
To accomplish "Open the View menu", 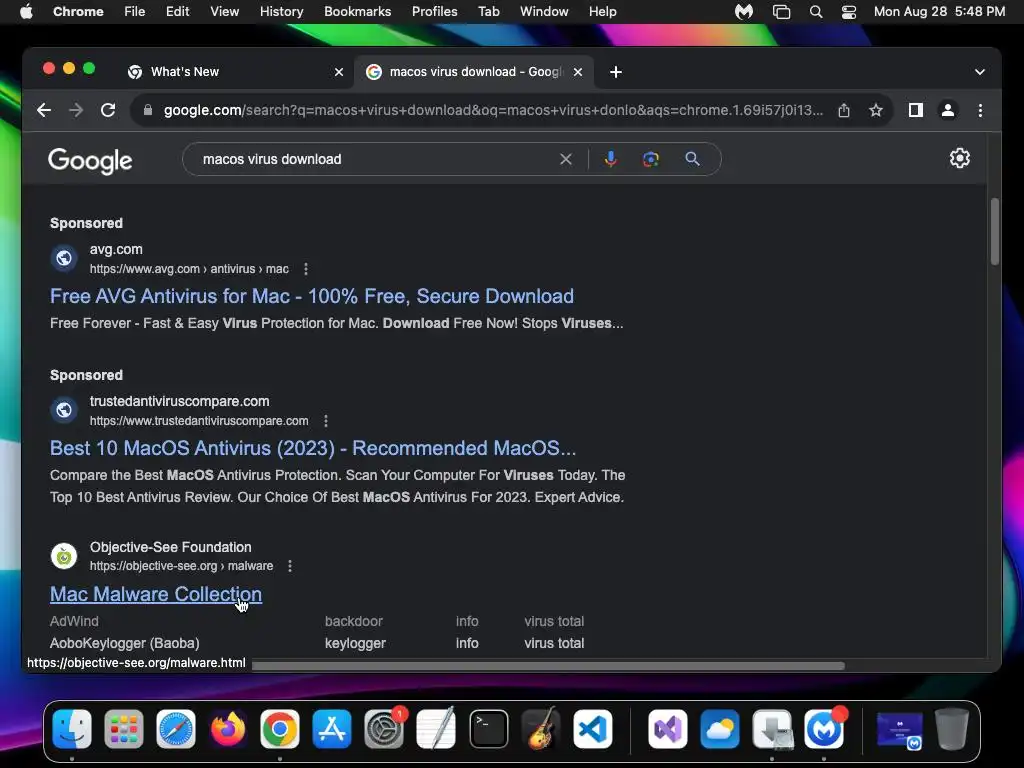I will point(224,12).
